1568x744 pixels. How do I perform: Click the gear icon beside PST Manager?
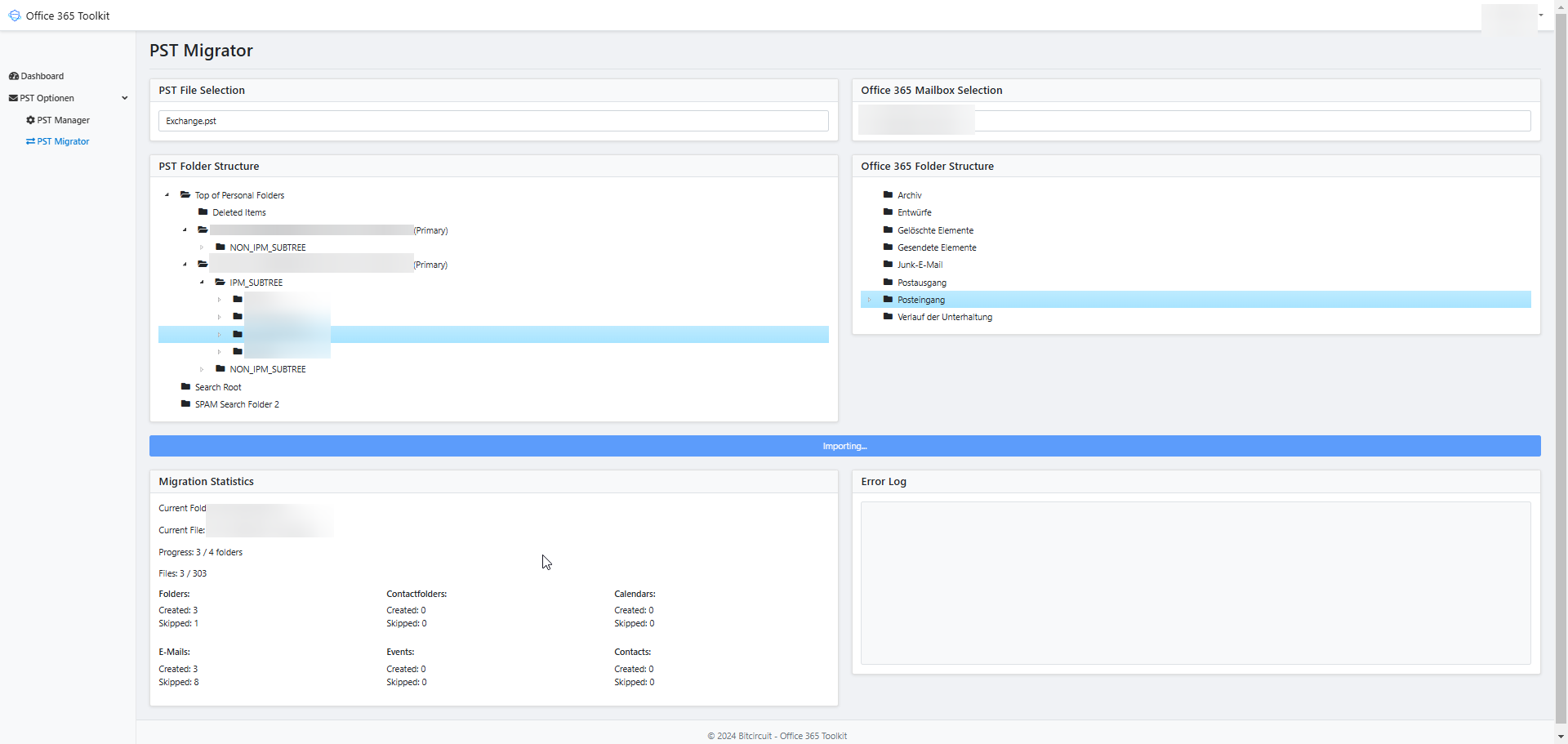point(31,120)
